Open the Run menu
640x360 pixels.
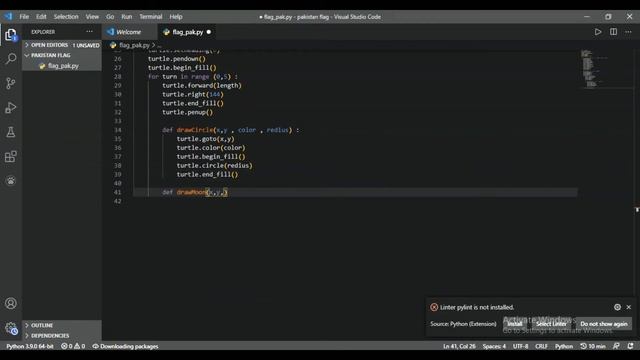coord(127,17)
